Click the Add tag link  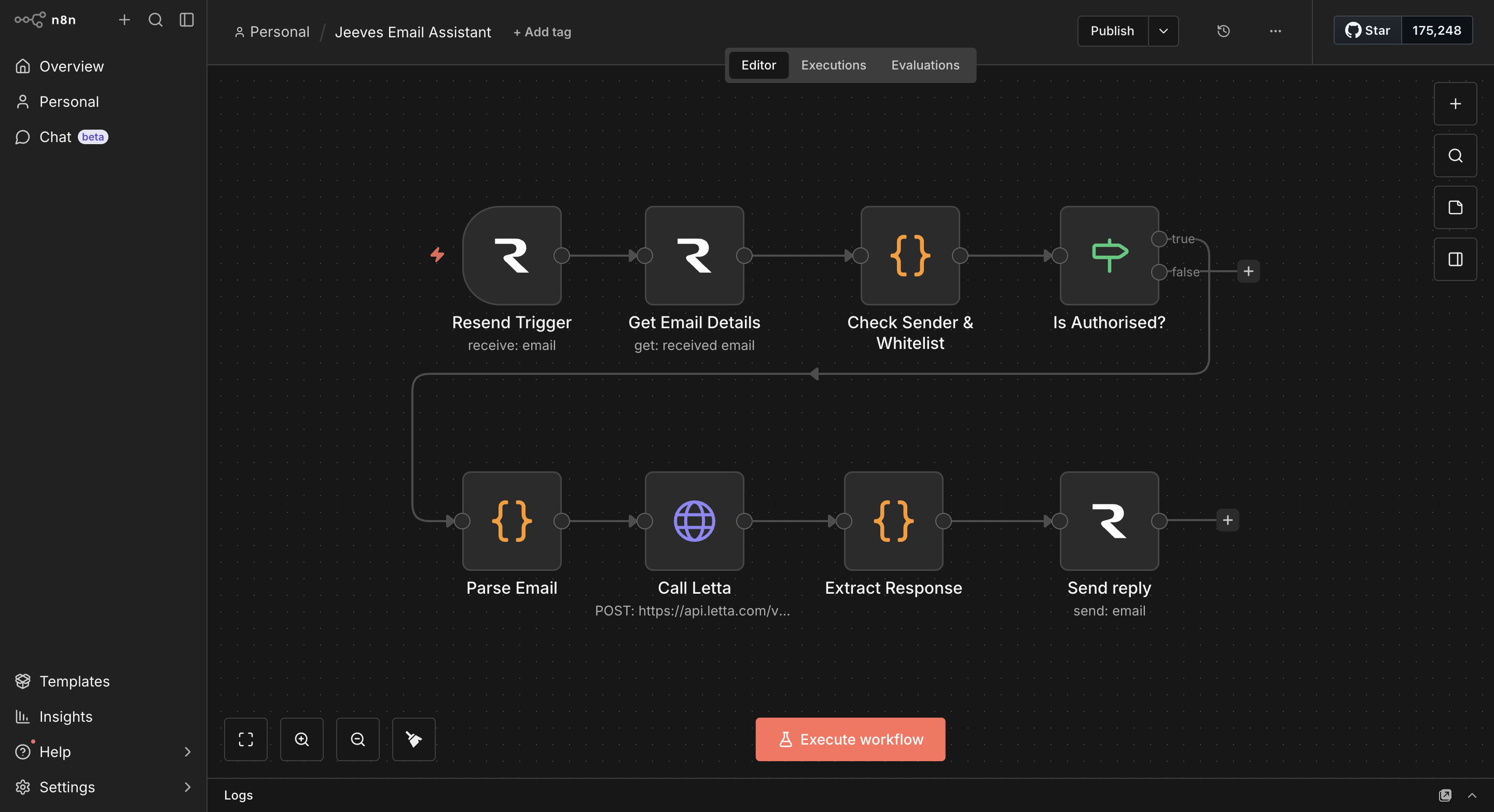coord(542,32)
